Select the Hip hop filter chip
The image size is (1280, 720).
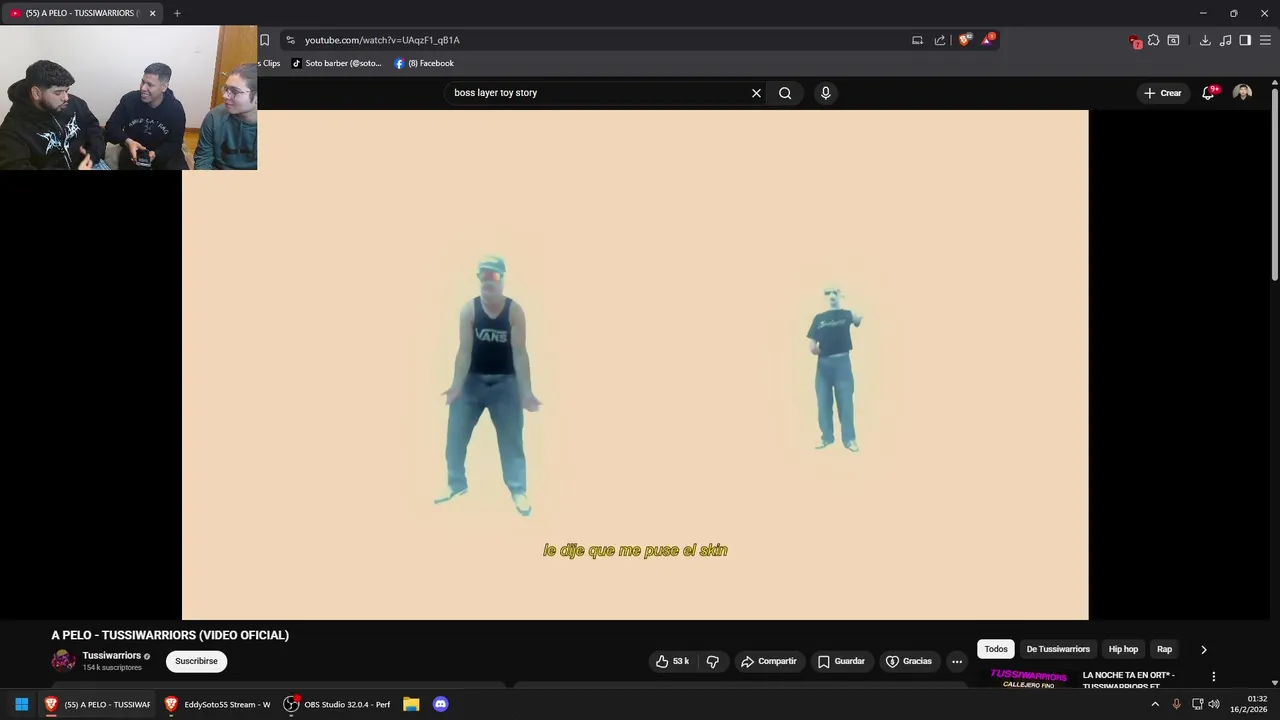click(1123, 649)
